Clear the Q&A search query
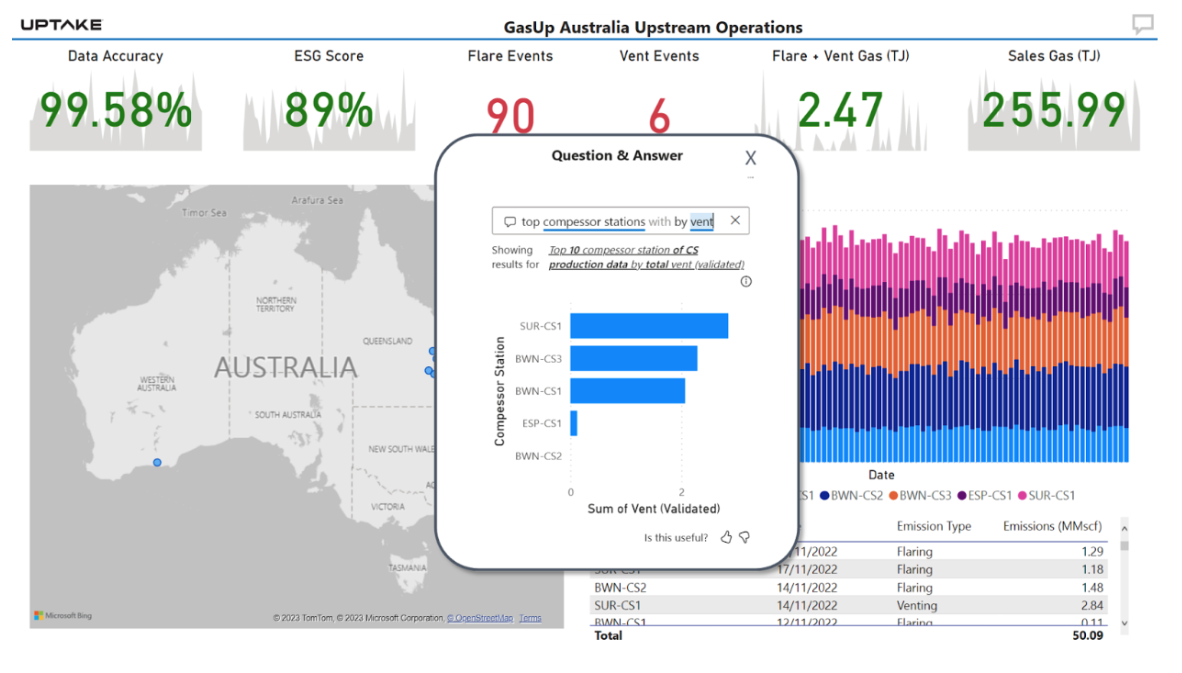Screen dimensions: 1182x673 [735, 220]
